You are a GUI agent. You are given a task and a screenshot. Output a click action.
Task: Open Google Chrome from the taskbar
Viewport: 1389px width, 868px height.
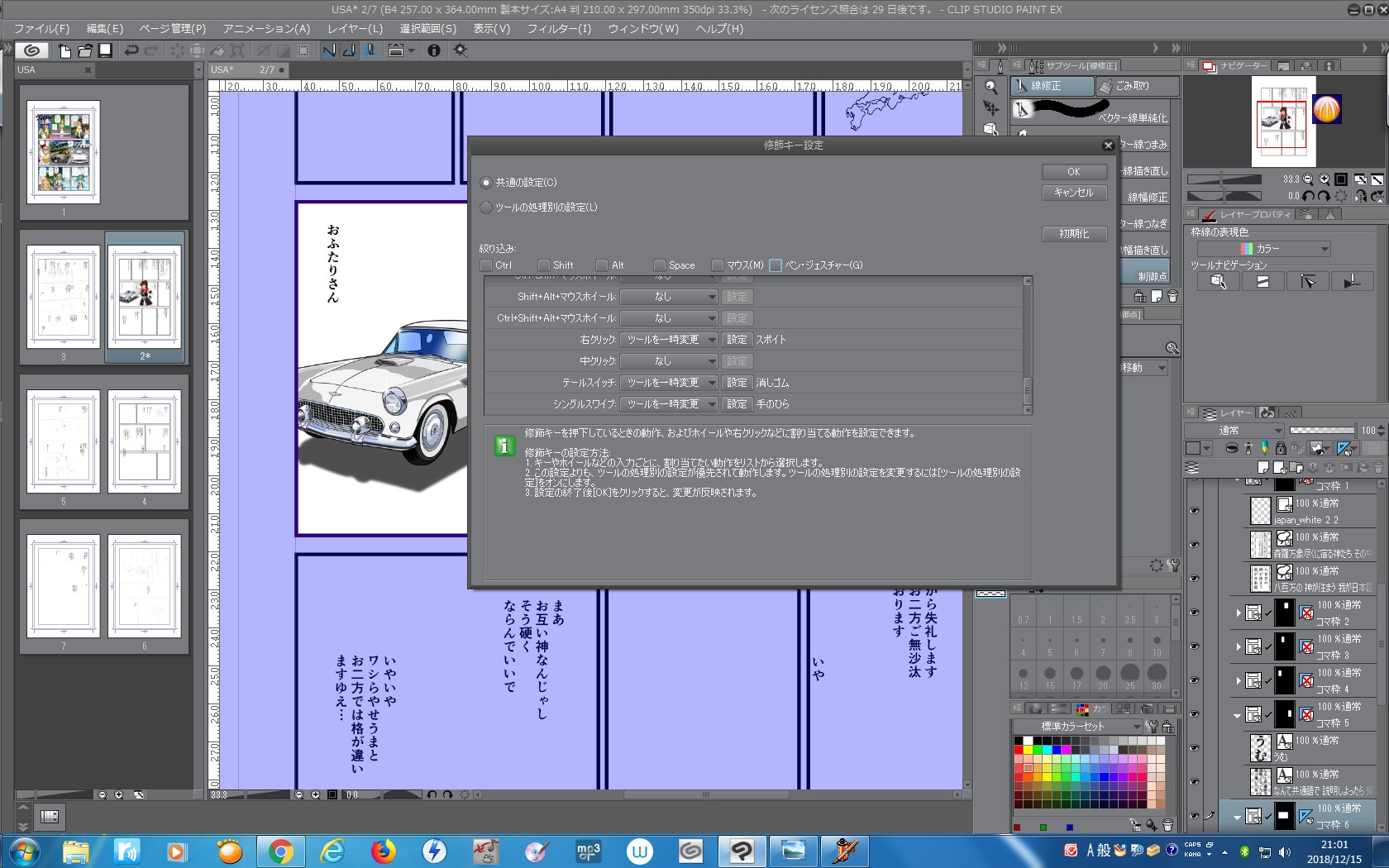[x=280, y=851]
